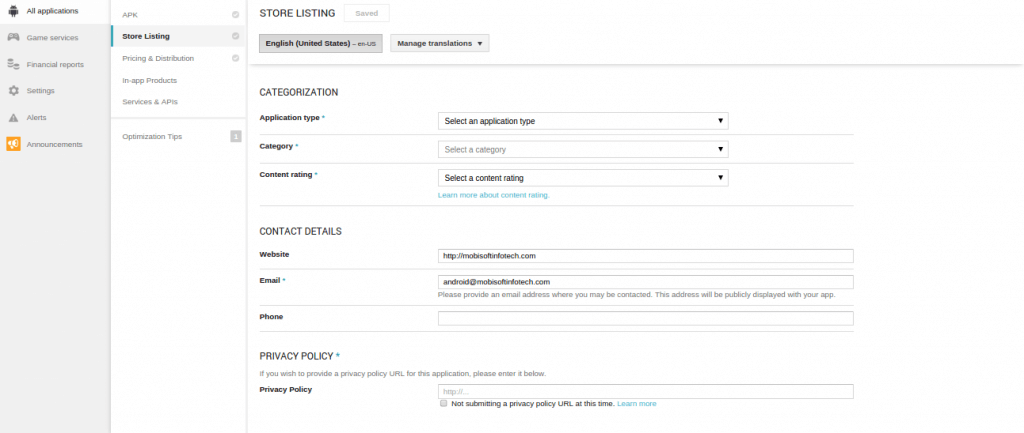Click the Settings gear icon
1024x433 pixels.
[x=13, y=91]
